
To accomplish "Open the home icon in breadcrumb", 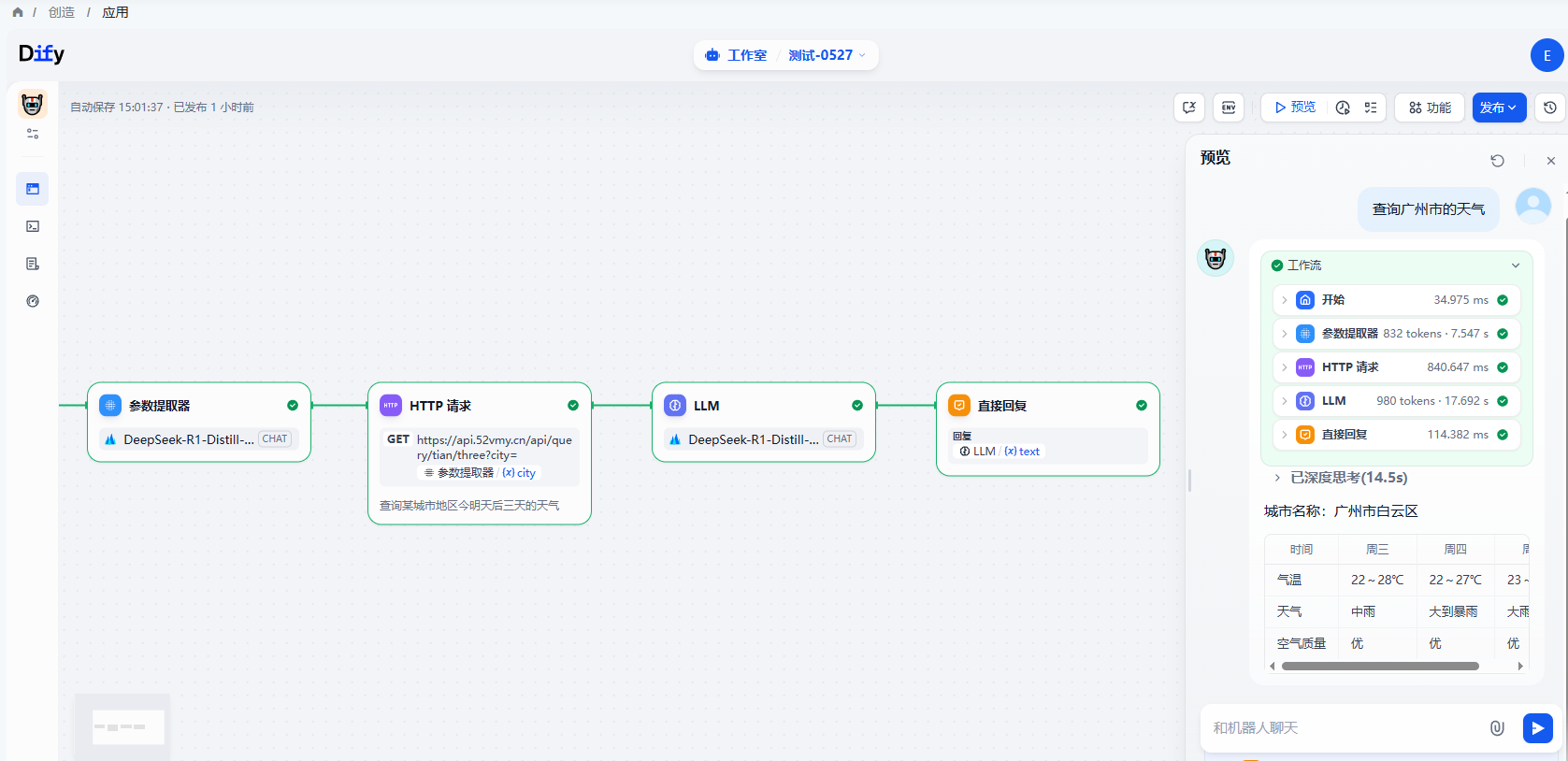I will pos(18,12).
